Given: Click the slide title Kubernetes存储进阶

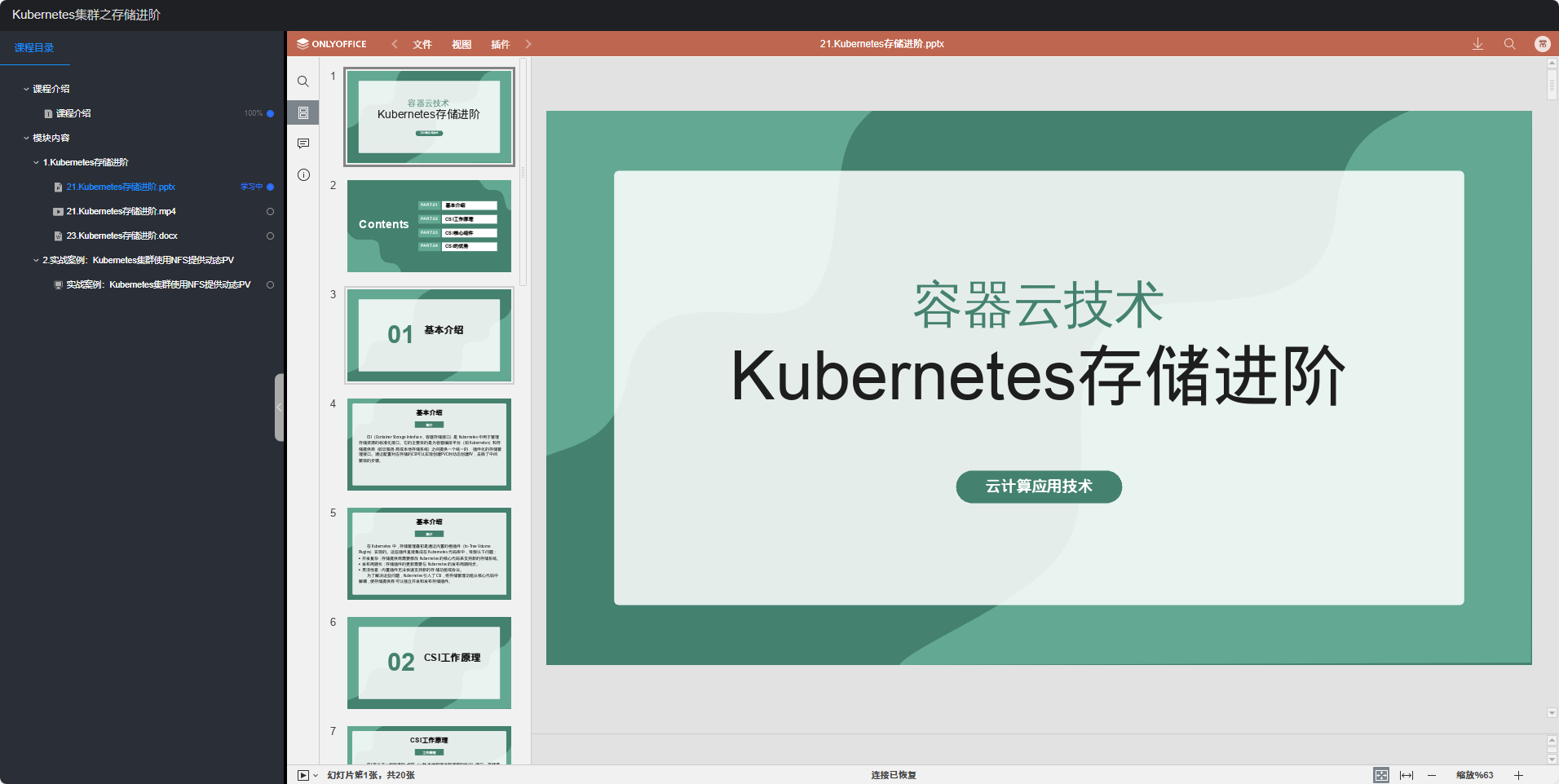Looking at the screenshot, I should pos(1038,376).
